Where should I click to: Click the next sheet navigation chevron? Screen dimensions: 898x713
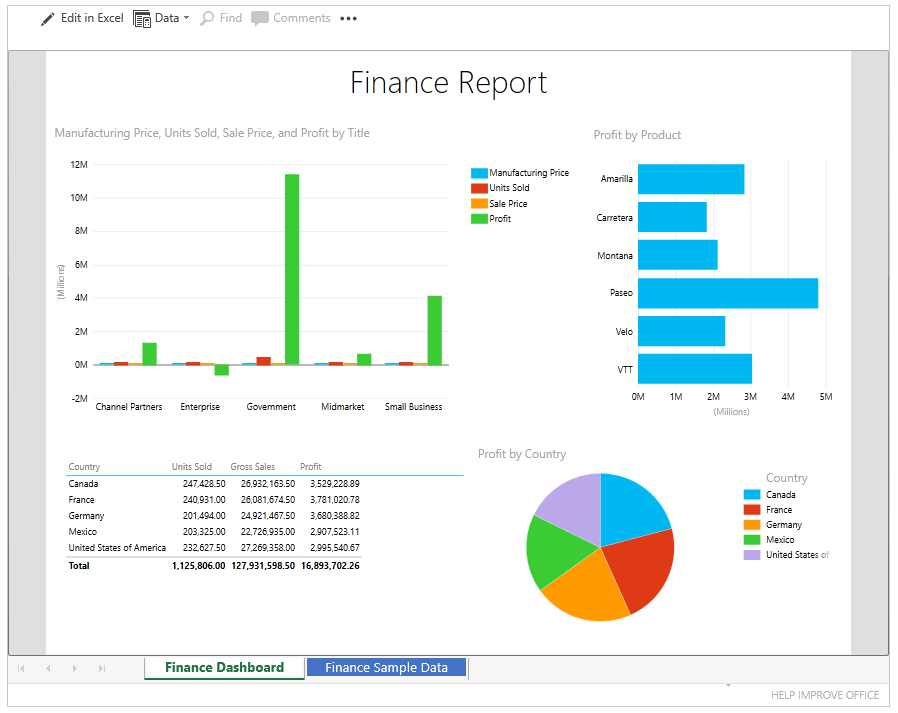pos(74,667)
